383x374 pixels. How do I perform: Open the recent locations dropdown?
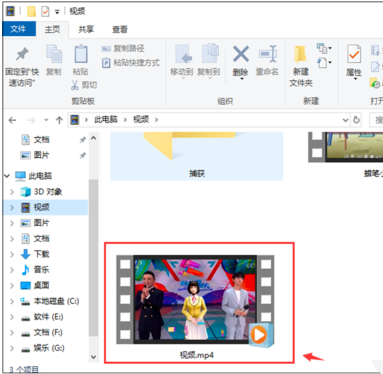coord(46,120)
